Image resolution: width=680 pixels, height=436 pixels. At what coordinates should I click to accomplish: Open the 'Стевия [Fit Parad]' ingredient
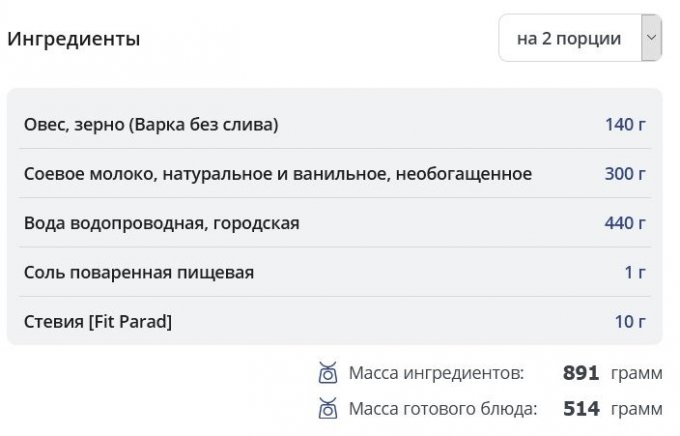[x=98, y=321]
